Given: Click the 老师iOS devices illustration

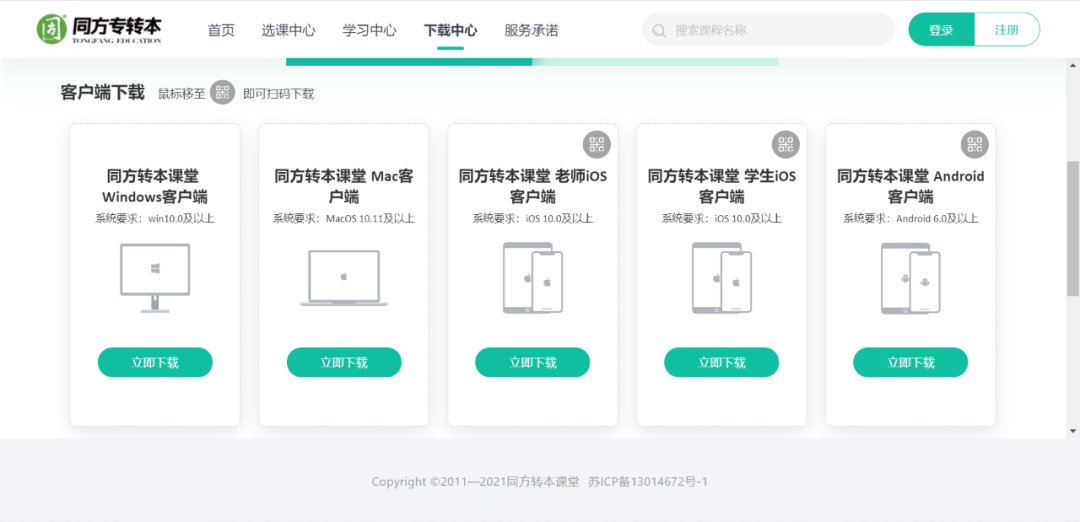Looking at the screenshot, I should click(x=533, y=278).
